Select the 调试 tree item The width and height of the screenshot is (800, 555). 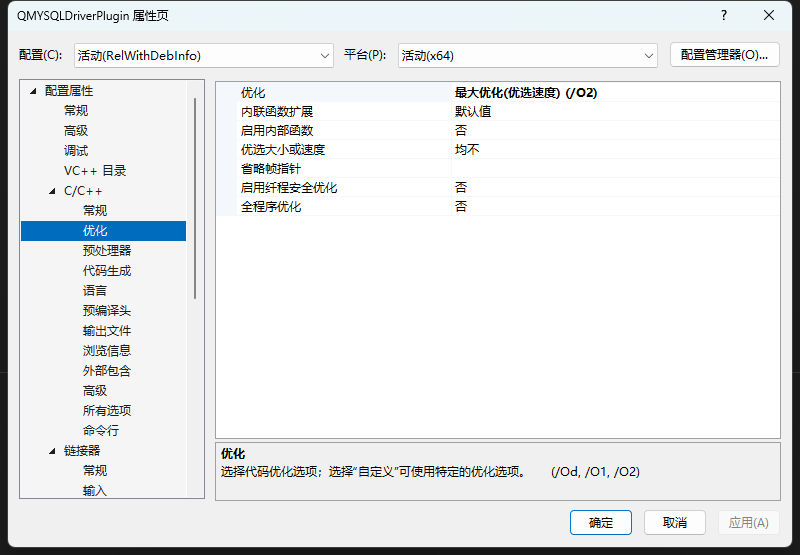coord(76,150)
